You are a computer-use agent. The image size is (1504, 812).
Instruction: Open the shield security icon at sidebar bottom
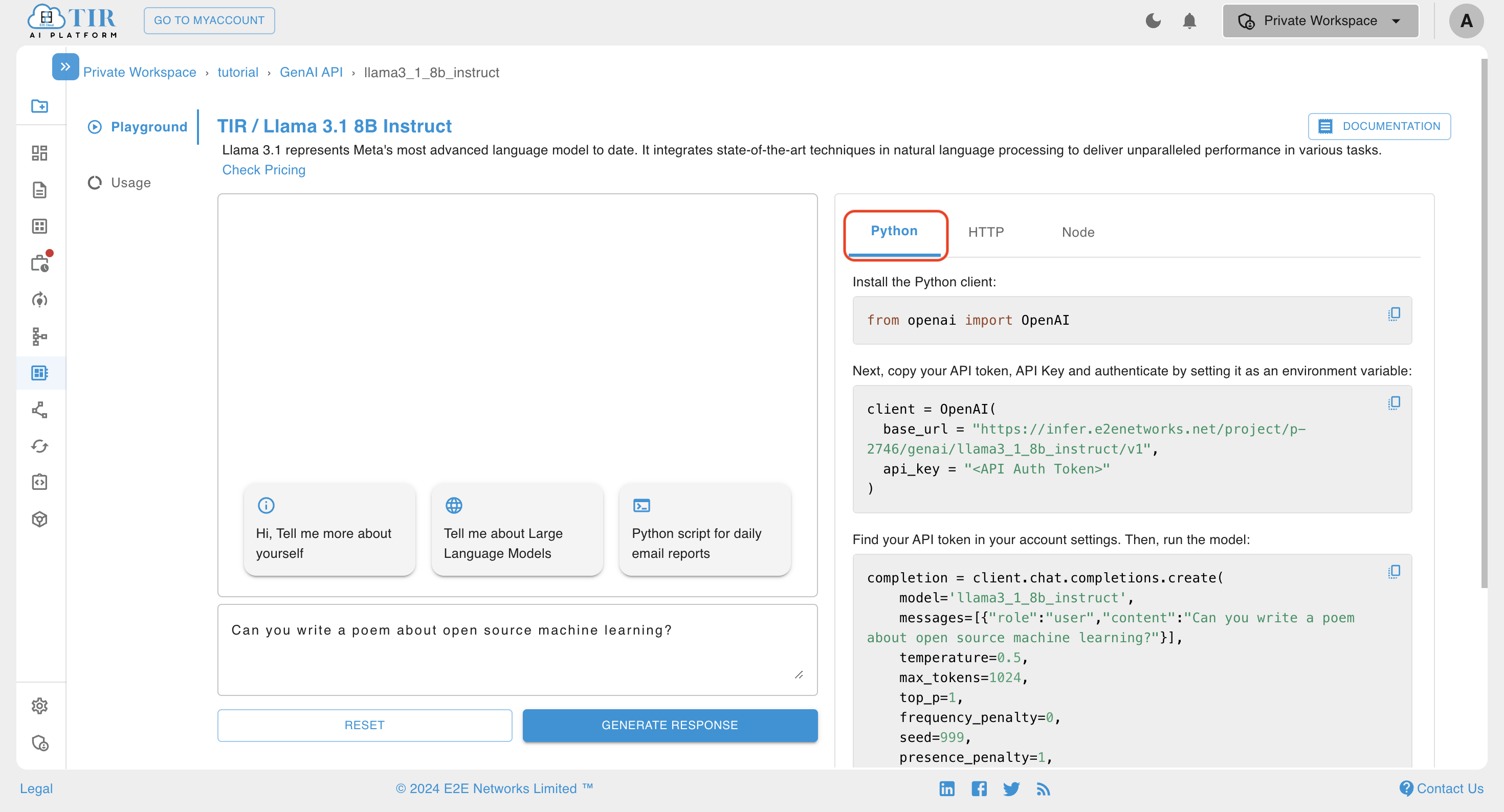40,742
